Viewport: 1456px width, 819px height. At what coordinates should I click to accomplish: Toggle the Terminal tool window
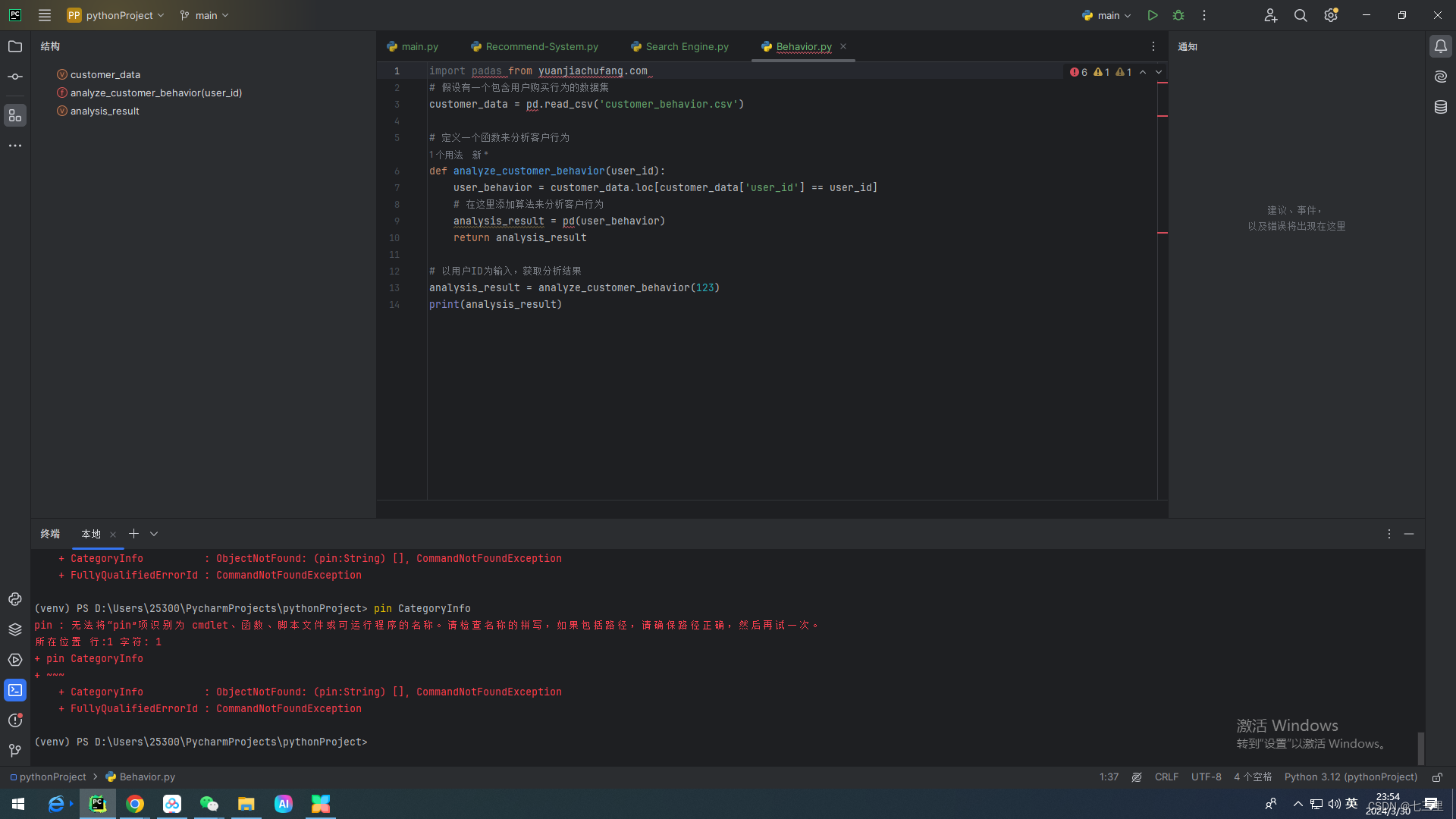coord(15,690)
